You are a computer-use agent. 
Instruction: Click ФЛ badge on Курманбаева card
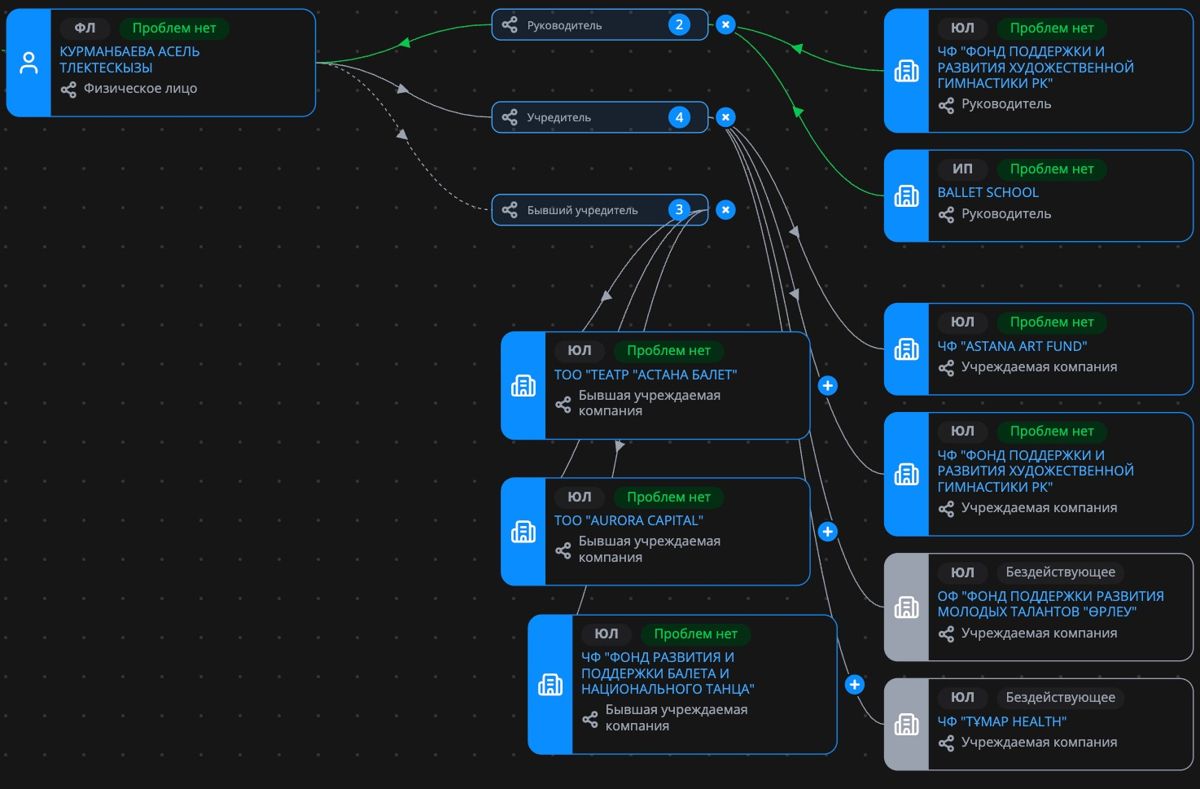[x=85, y=28]
